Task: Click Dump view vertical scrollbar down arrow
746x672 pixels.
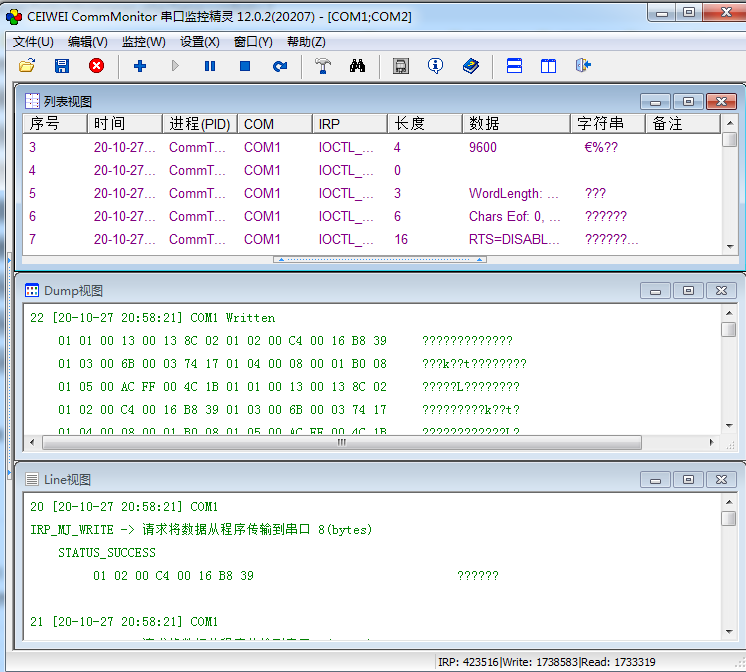Action: pyautogui.click(x=729, y=425)
